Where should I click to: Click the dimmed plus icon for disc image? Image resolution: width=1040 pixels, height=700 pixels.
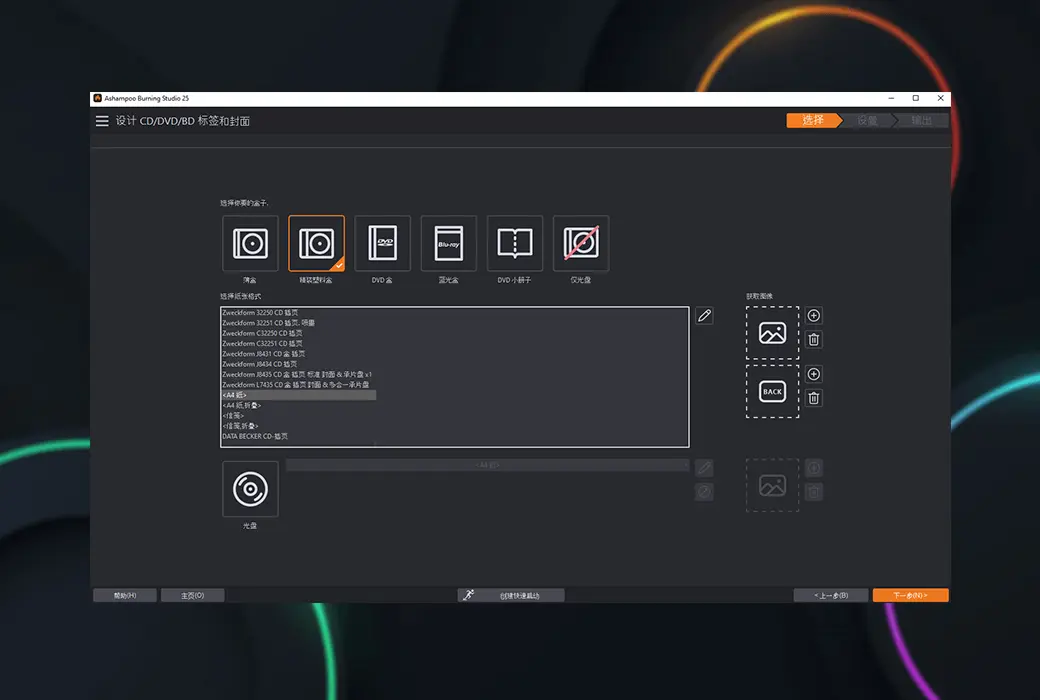tap(814, 468)
